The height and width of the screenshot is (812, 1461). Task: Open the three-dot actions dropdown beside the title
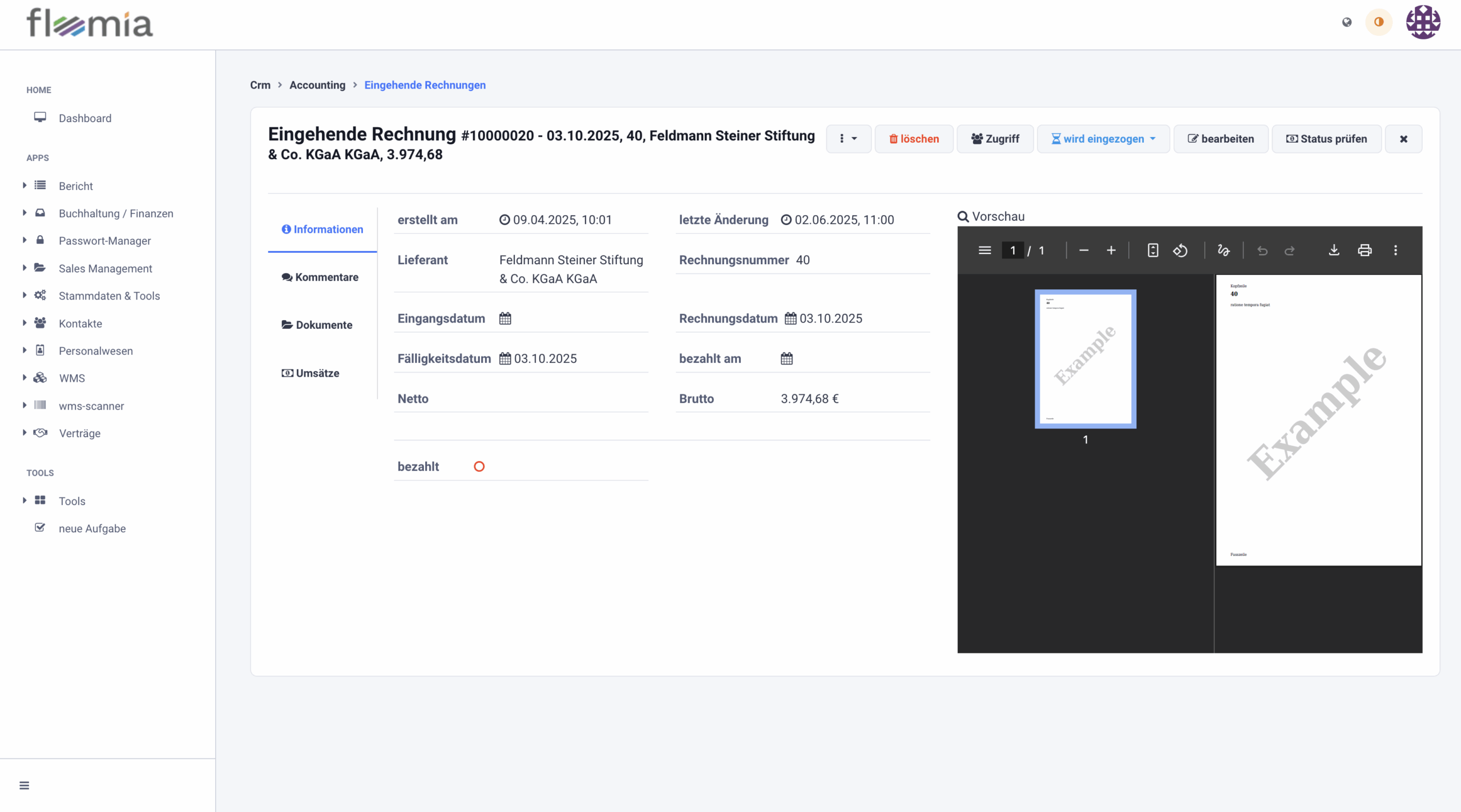[x=848, y=139]
